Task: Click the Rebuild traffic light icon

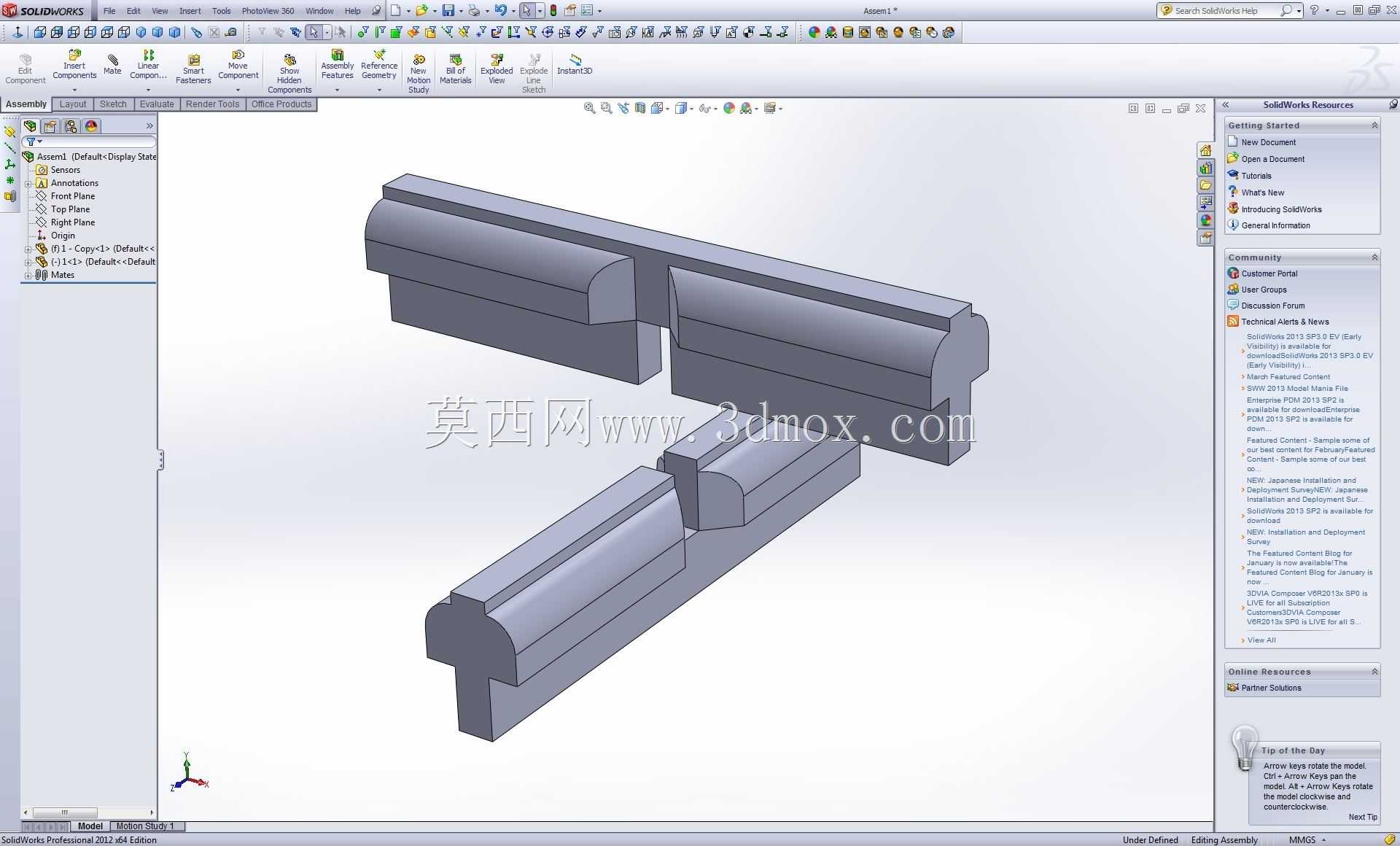Action: pyautogui.click(x=553, y=10)
